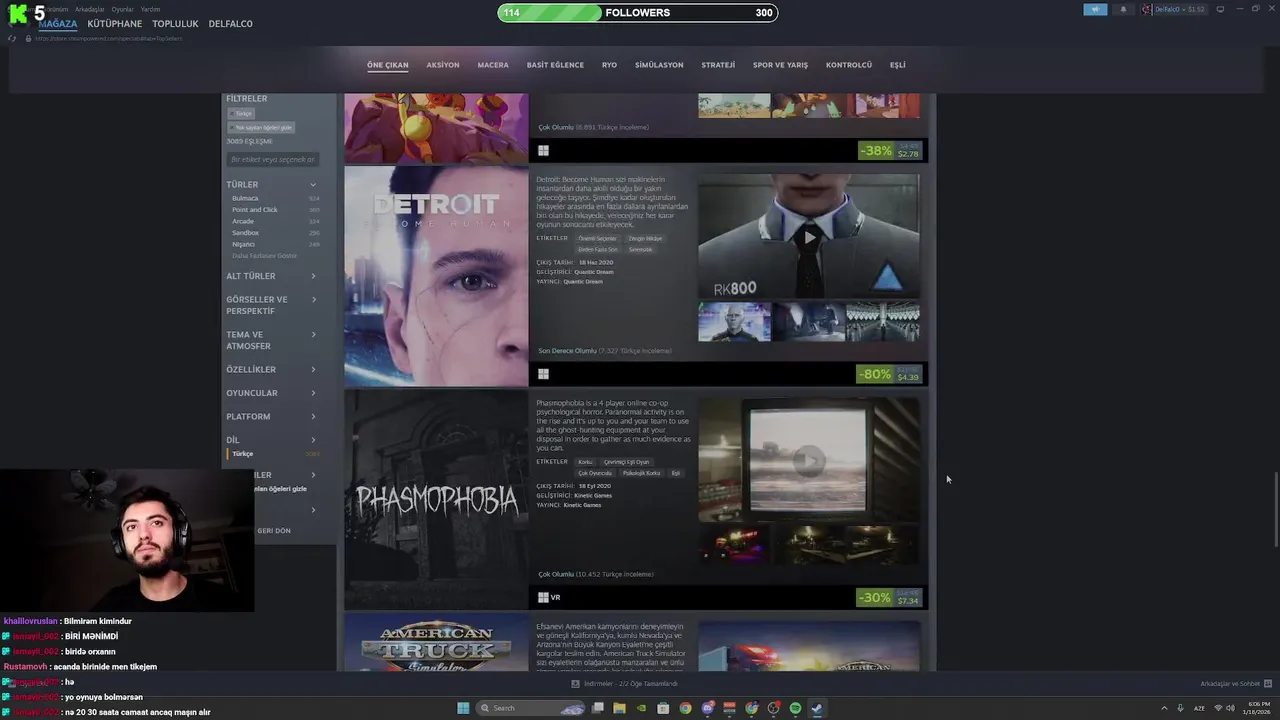Click the -38% discount price button
Image resolution: width=1280 pixels, height=720 pixels.
point(890,151)
